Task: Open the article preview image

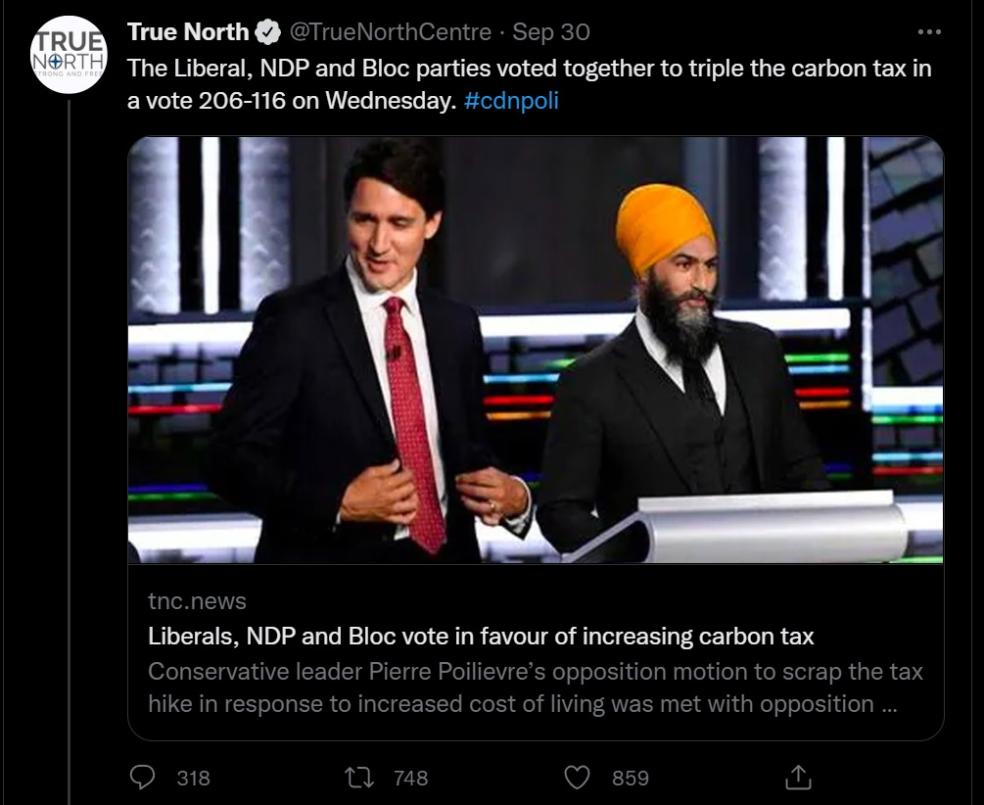Action: [x=535, y=350]
